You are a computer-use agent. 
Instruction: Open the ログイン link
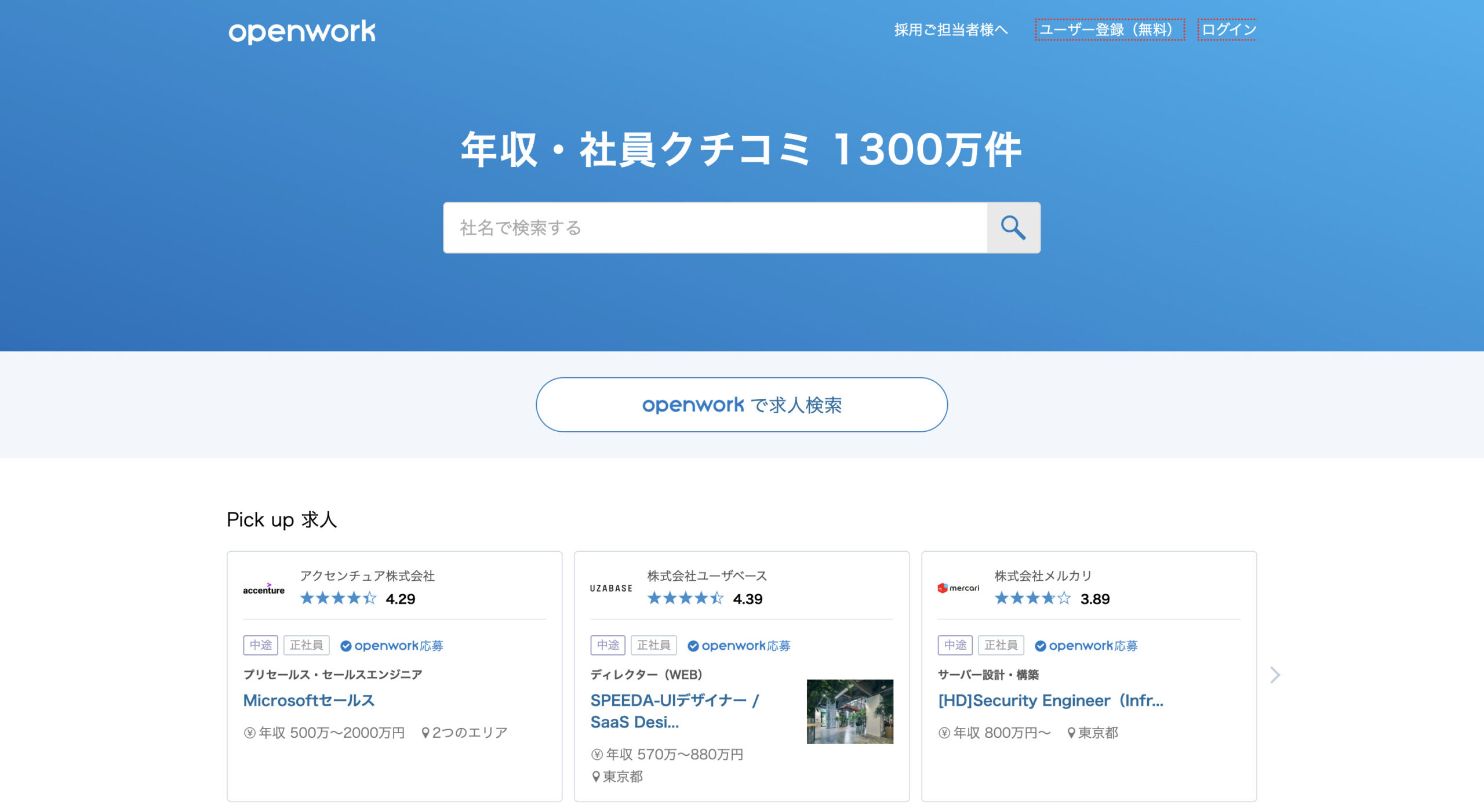pyautogui.click(x=1228, y=30)
